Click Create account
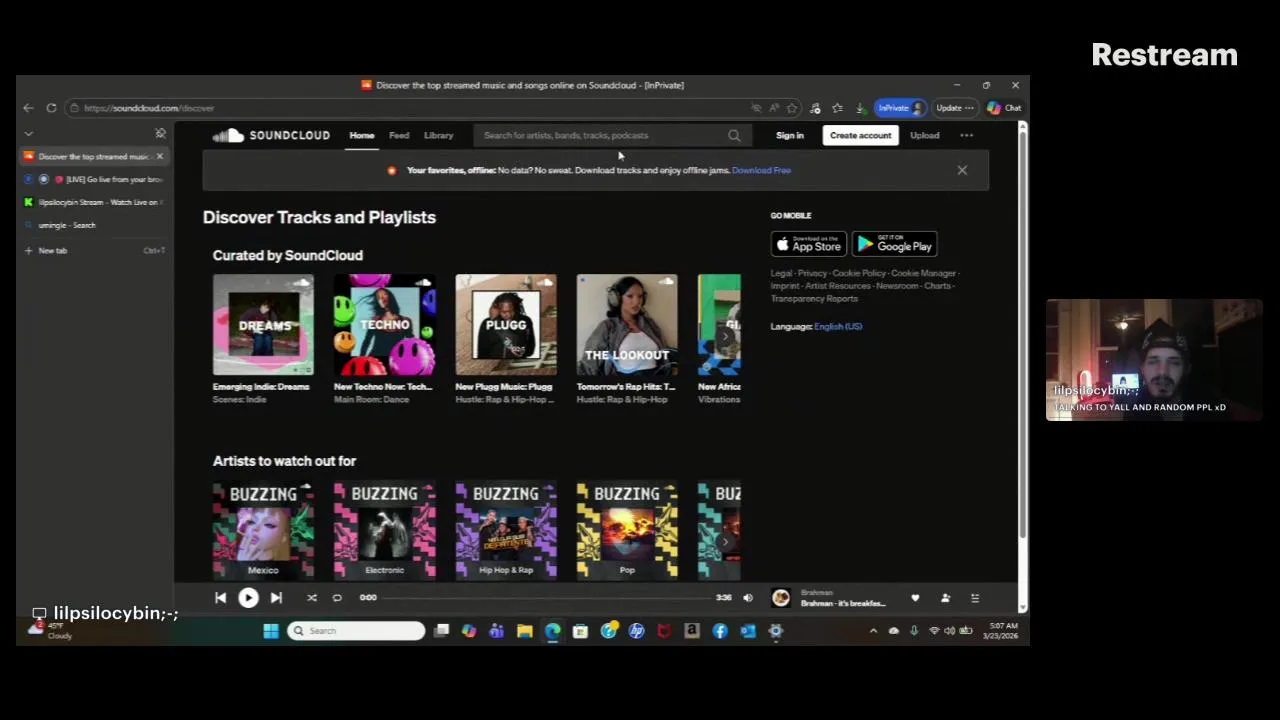The height and width of the screenshot is (720, 1280). (860, 135)
